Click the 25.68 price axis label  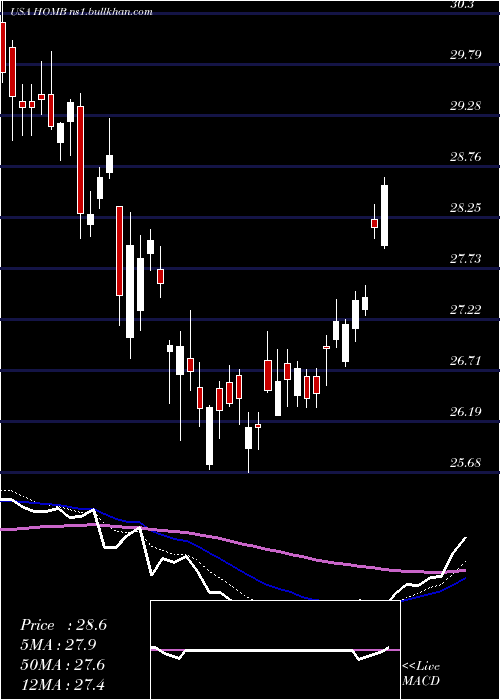tap(467, 462)
